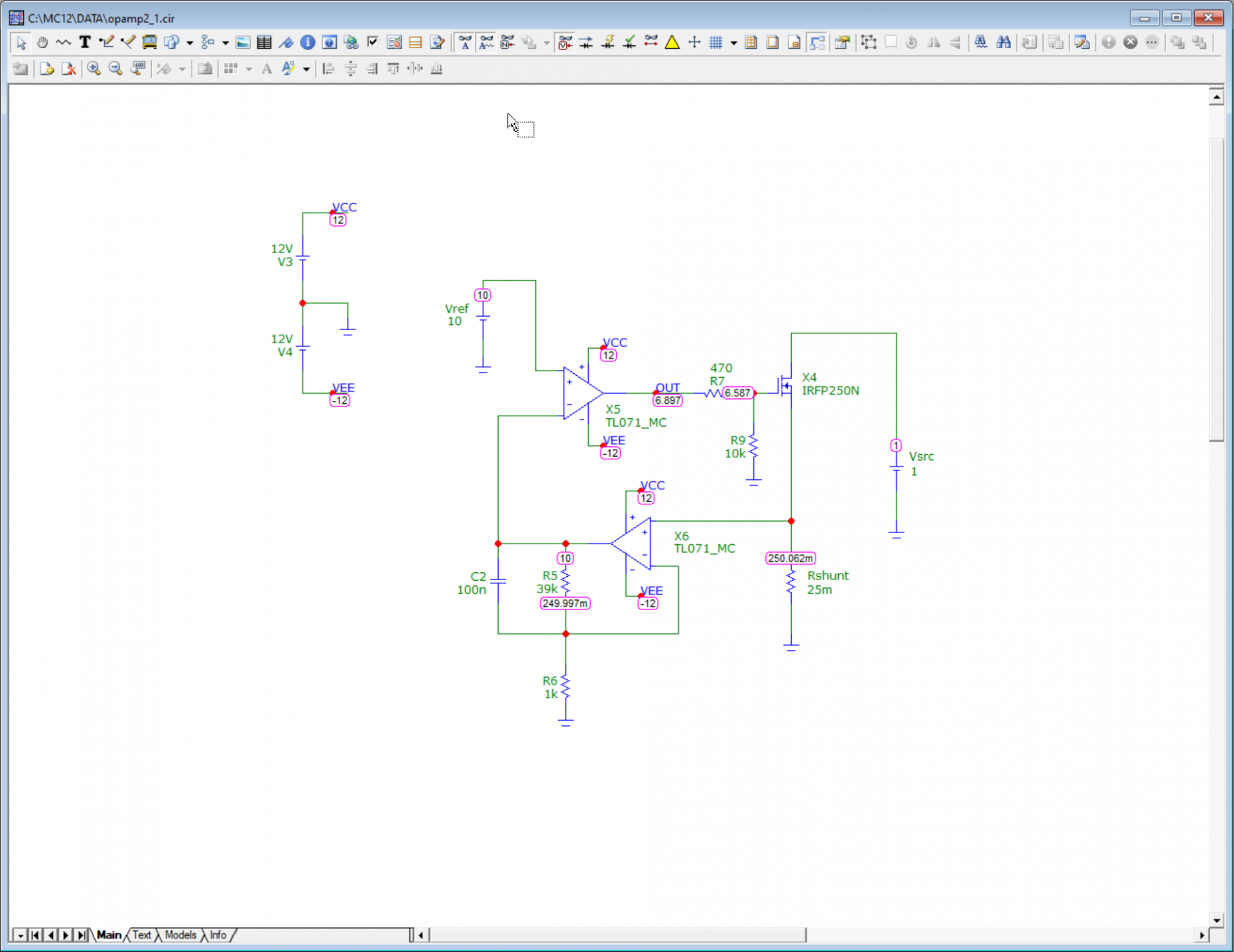1234x952 pixels.
Task: Choose the pan hand tool
Action: [42, 42]
